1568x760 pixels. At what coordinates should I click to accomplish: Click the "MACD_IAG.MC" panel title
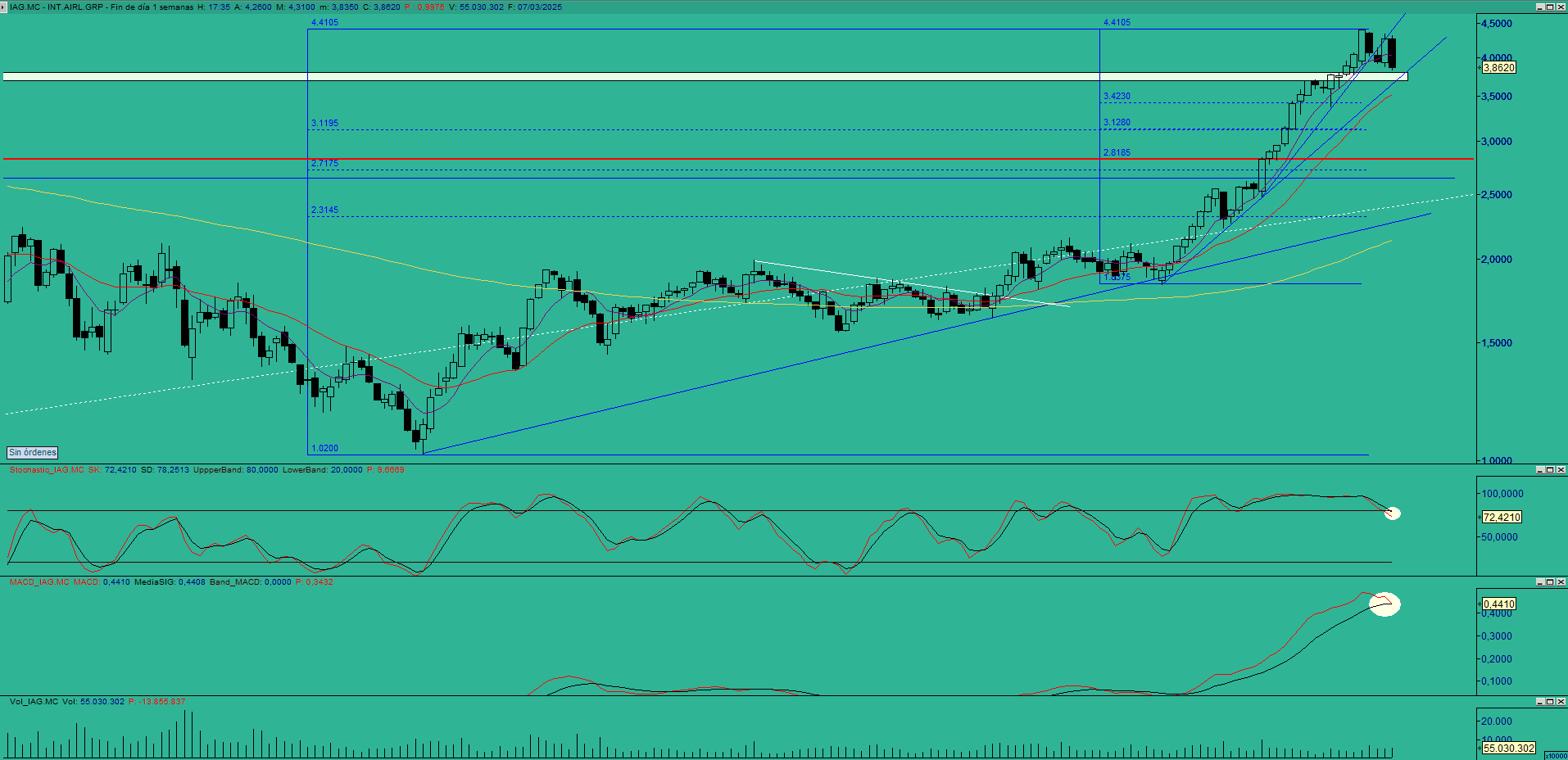click(40, 582)
